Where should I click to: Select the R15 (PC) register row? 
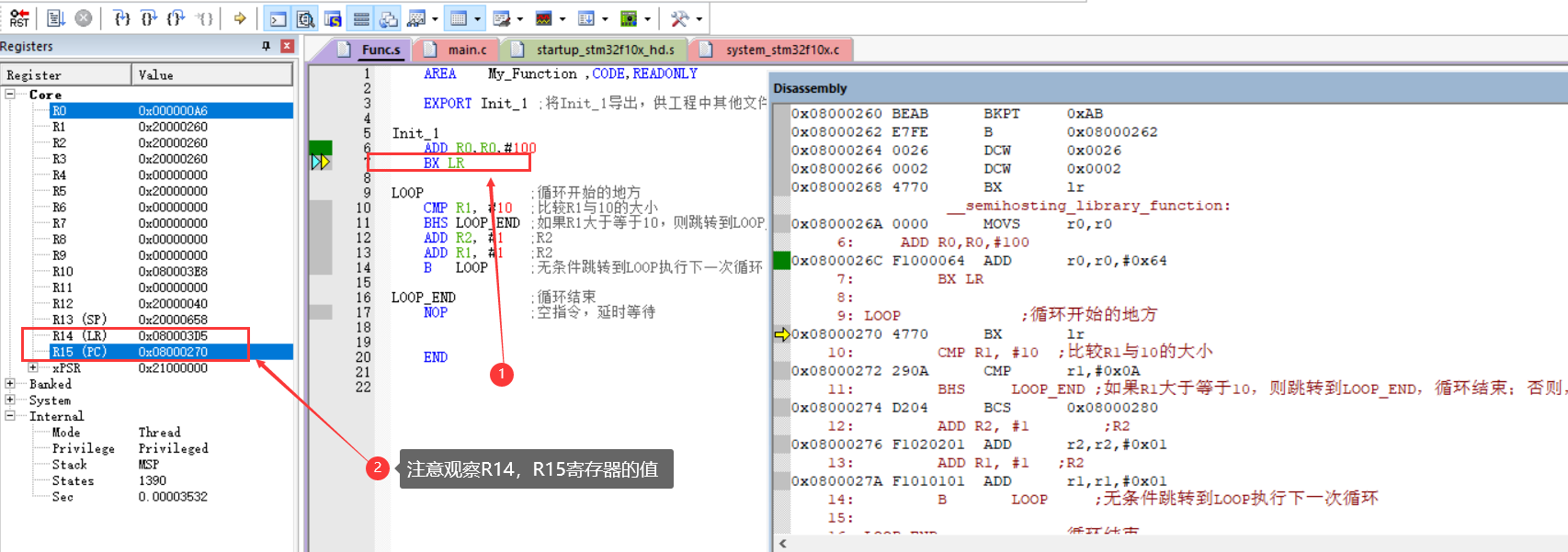point(171,352)
